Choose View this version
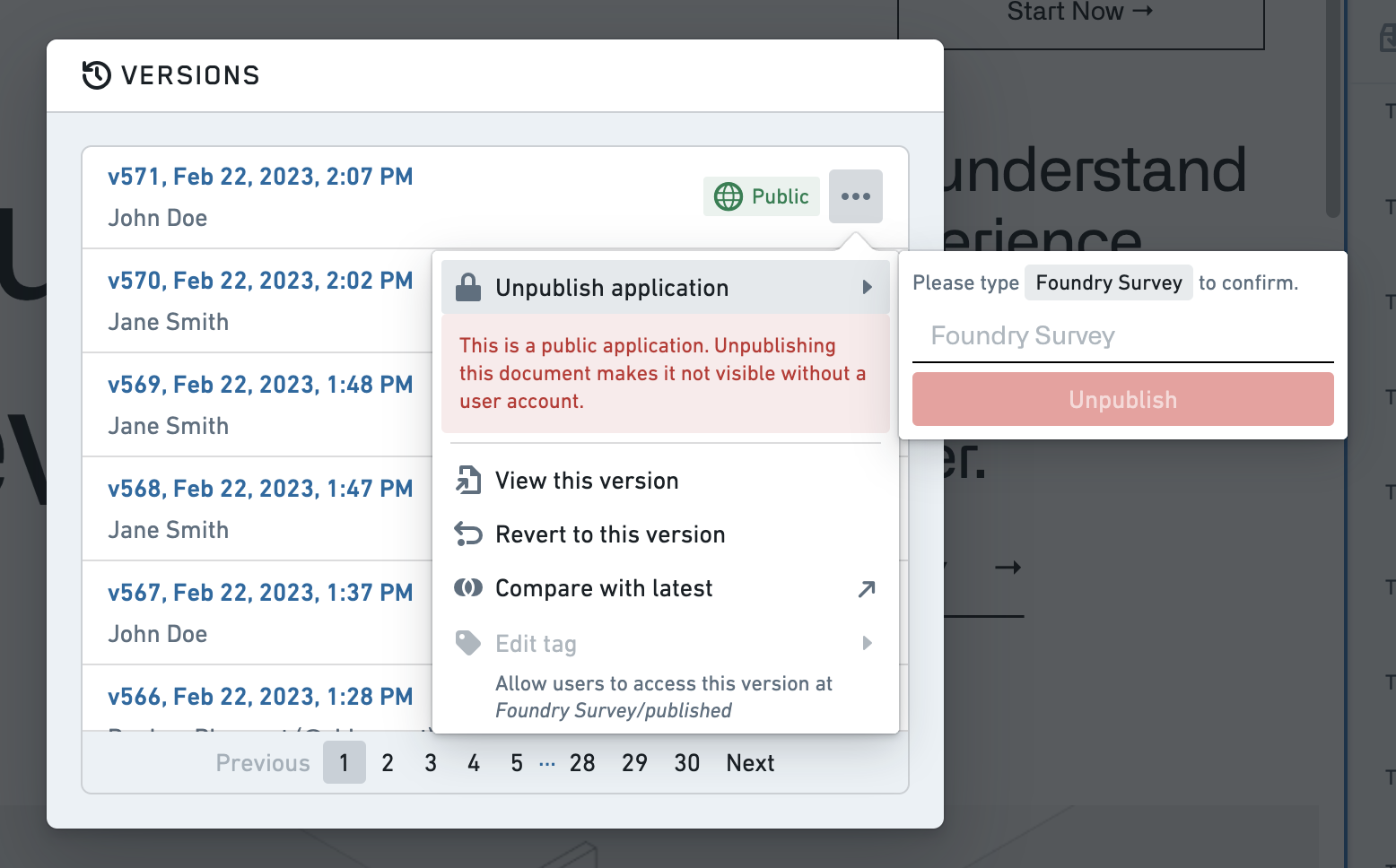 click(666, 481)
